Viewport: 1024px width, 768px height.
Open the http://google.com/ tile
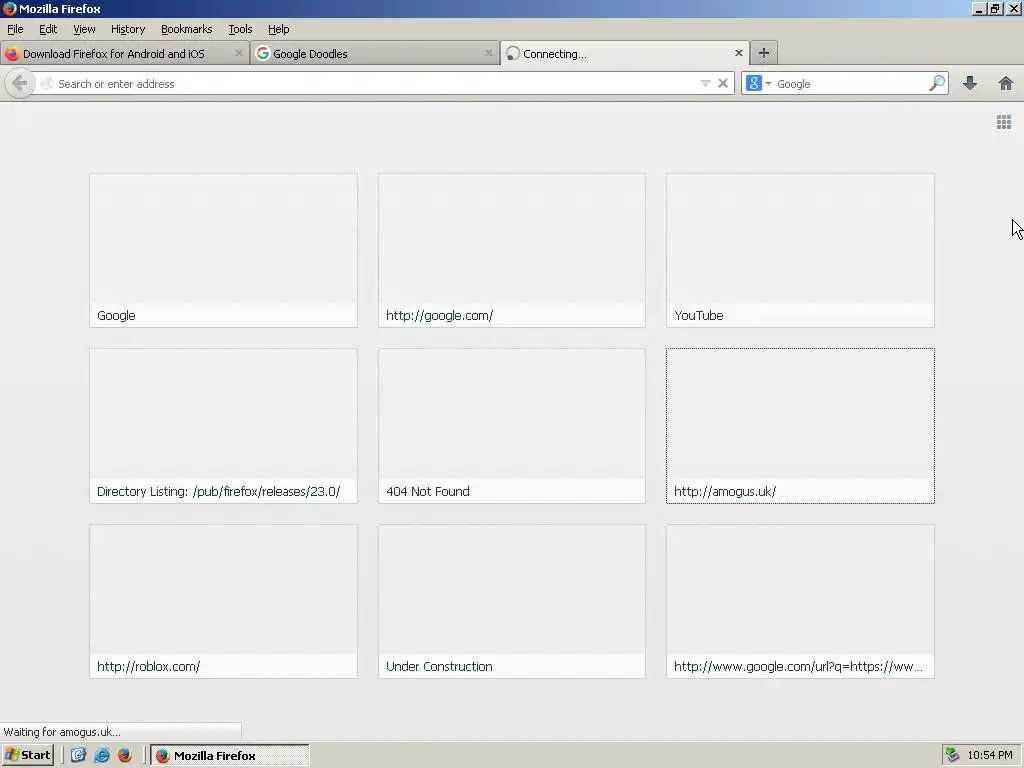pyautogui.click(x=511, y=250)
